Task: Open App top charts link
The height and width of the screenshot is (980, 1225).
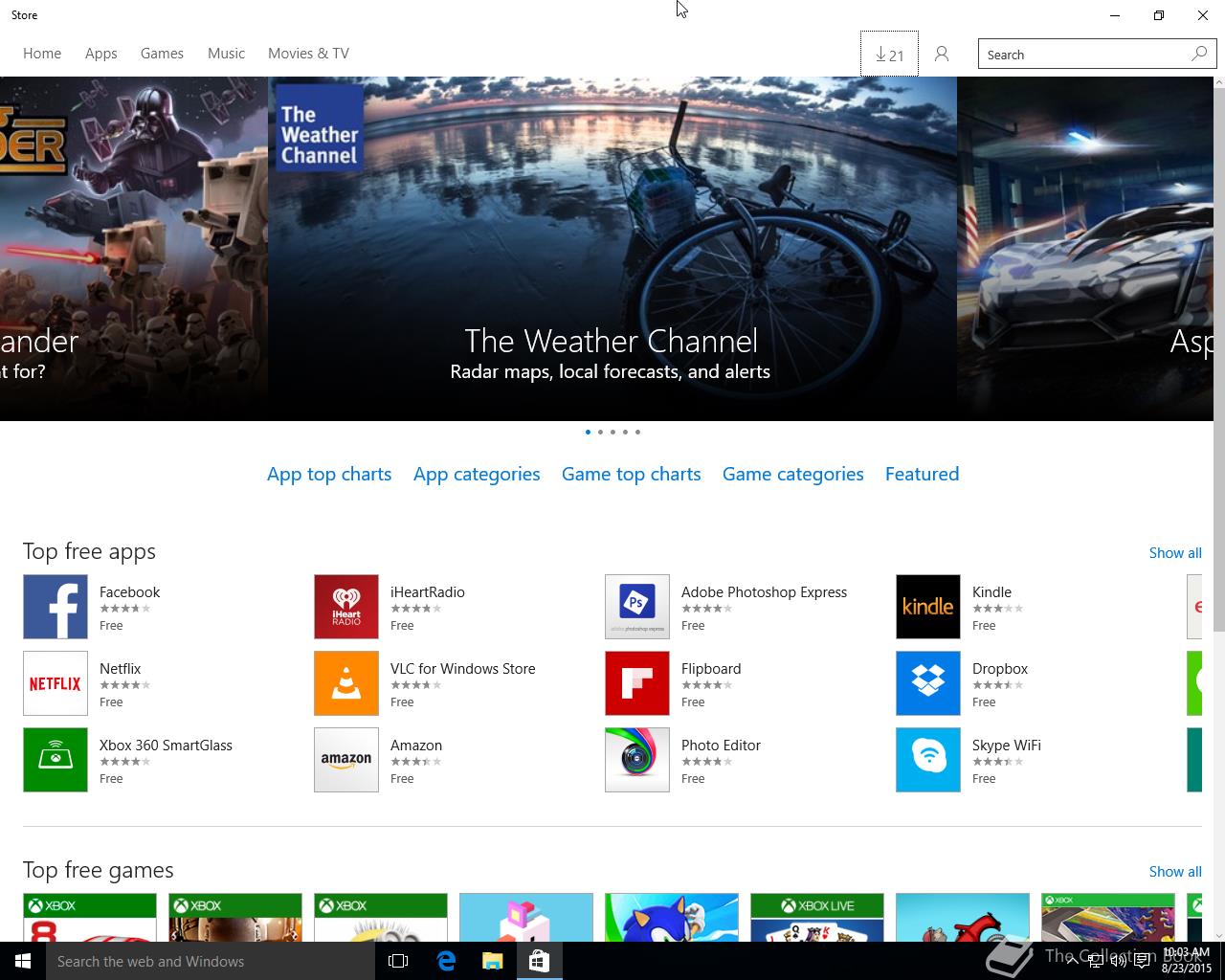Action: pyautogui.click(x=329, y=474)
